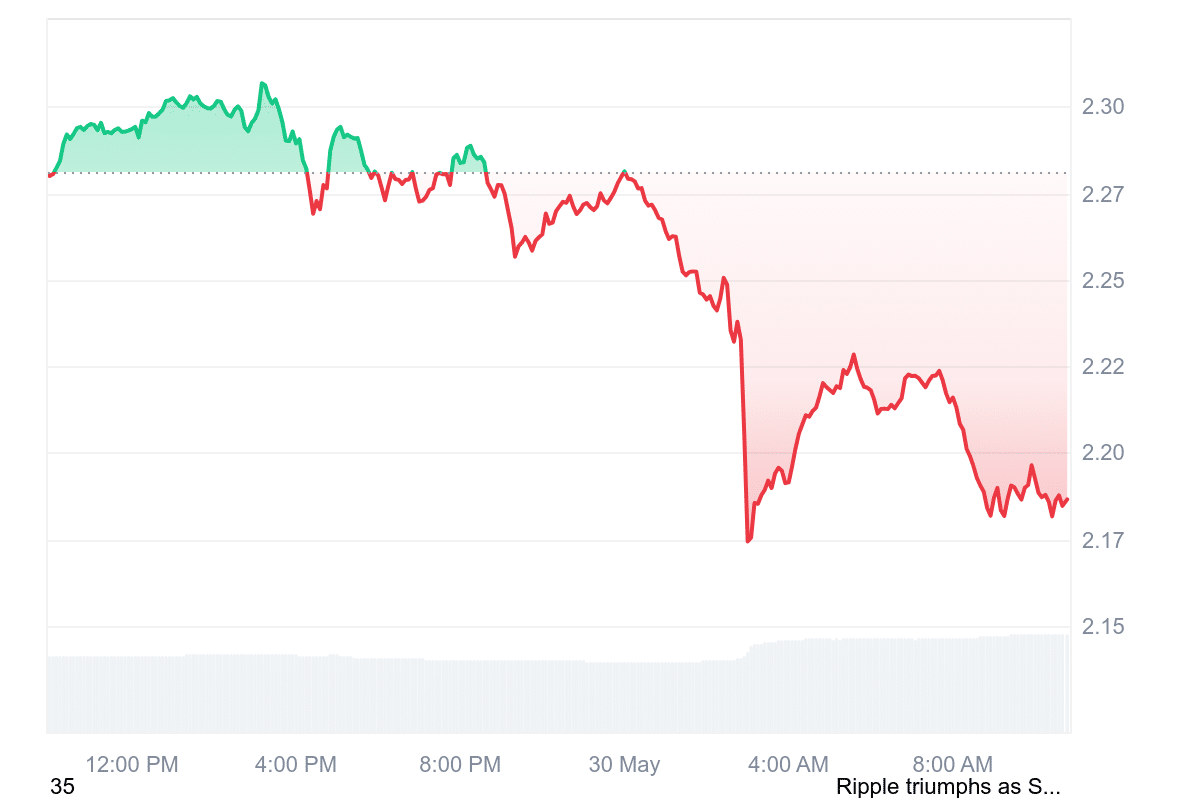Select the 12:00 PM time axis label
The height and width of the screenshot is (800, 1200).
(x=132, y=765)
